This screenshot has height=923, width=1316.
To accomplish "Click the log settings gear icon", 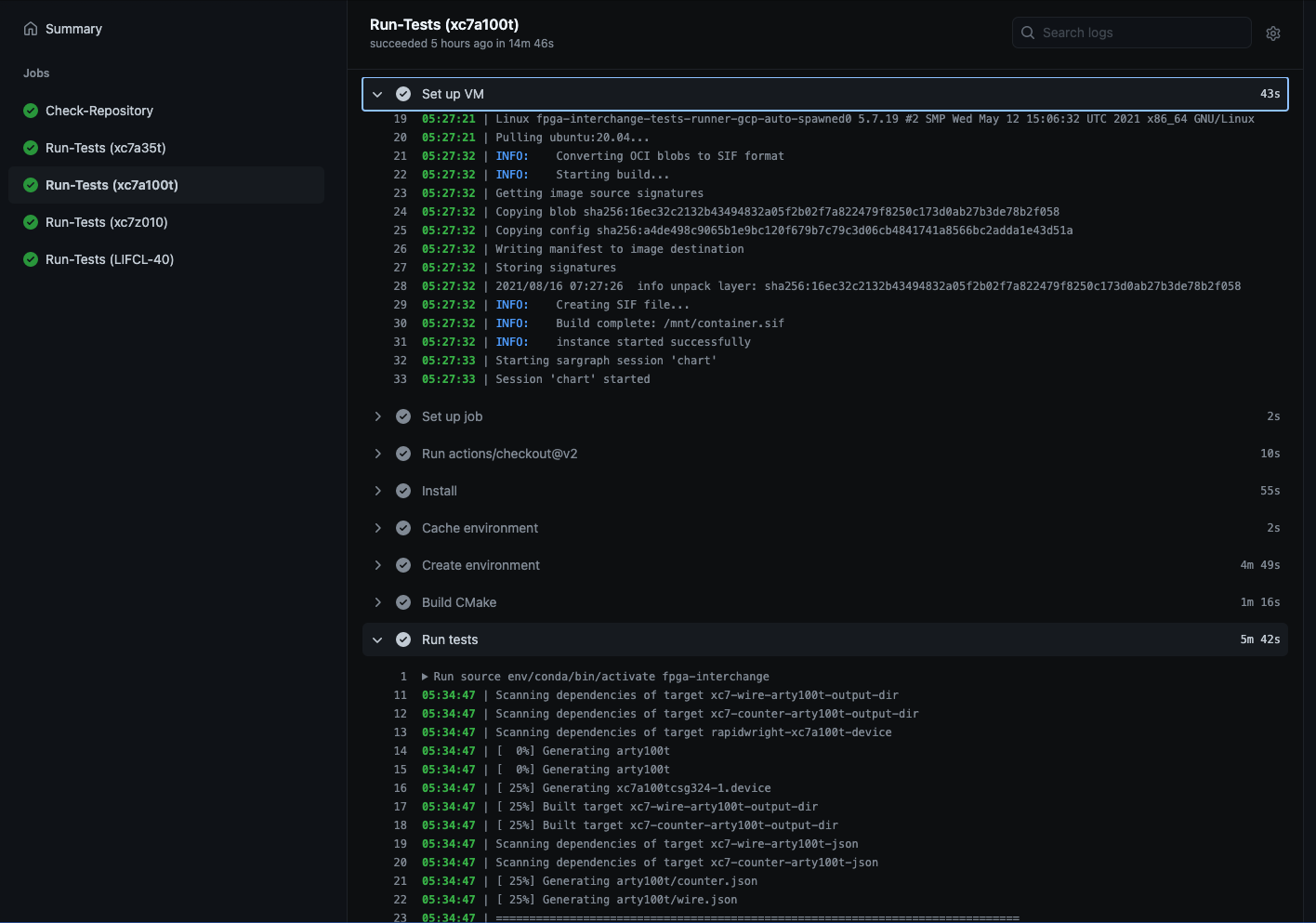I will click(1273, 33).
